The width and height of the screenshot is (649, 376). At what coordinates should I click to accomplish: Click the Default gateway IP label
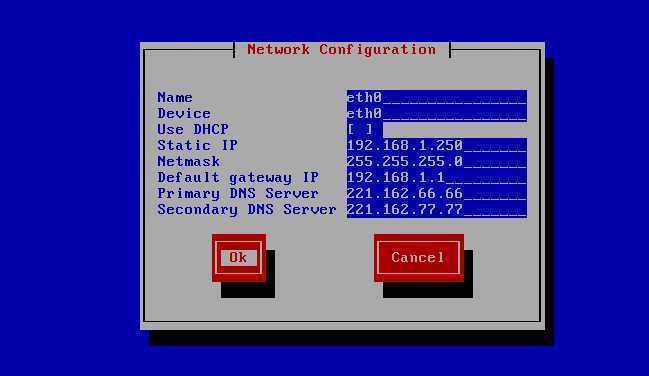[238, 178]
